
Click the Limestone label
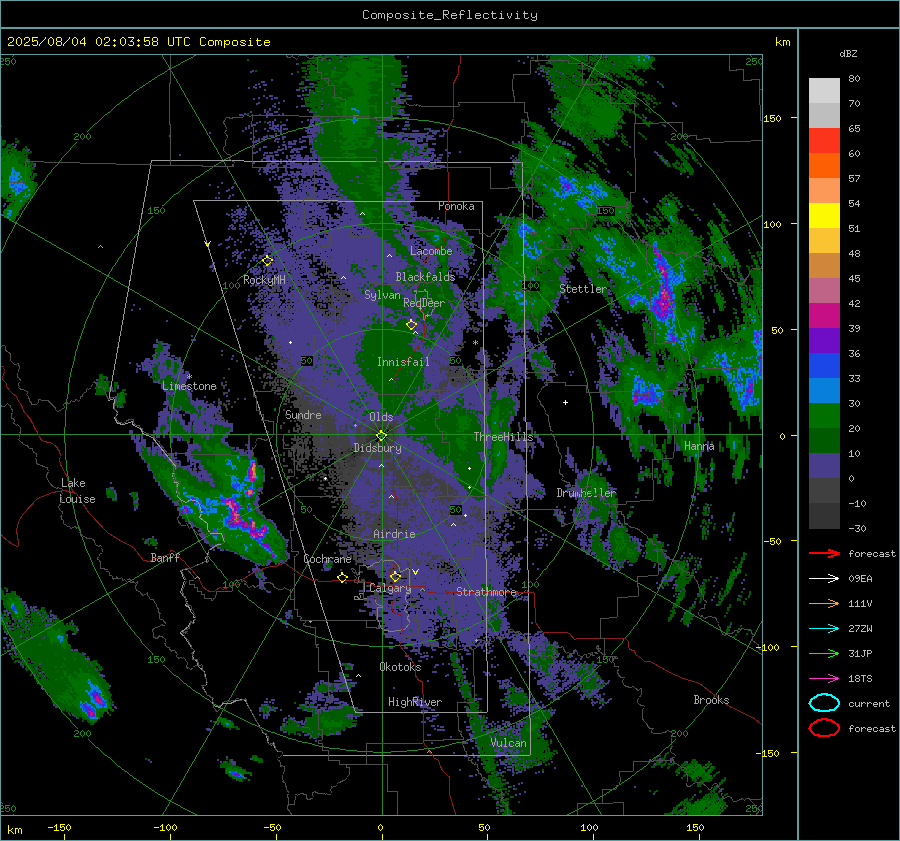189,386
